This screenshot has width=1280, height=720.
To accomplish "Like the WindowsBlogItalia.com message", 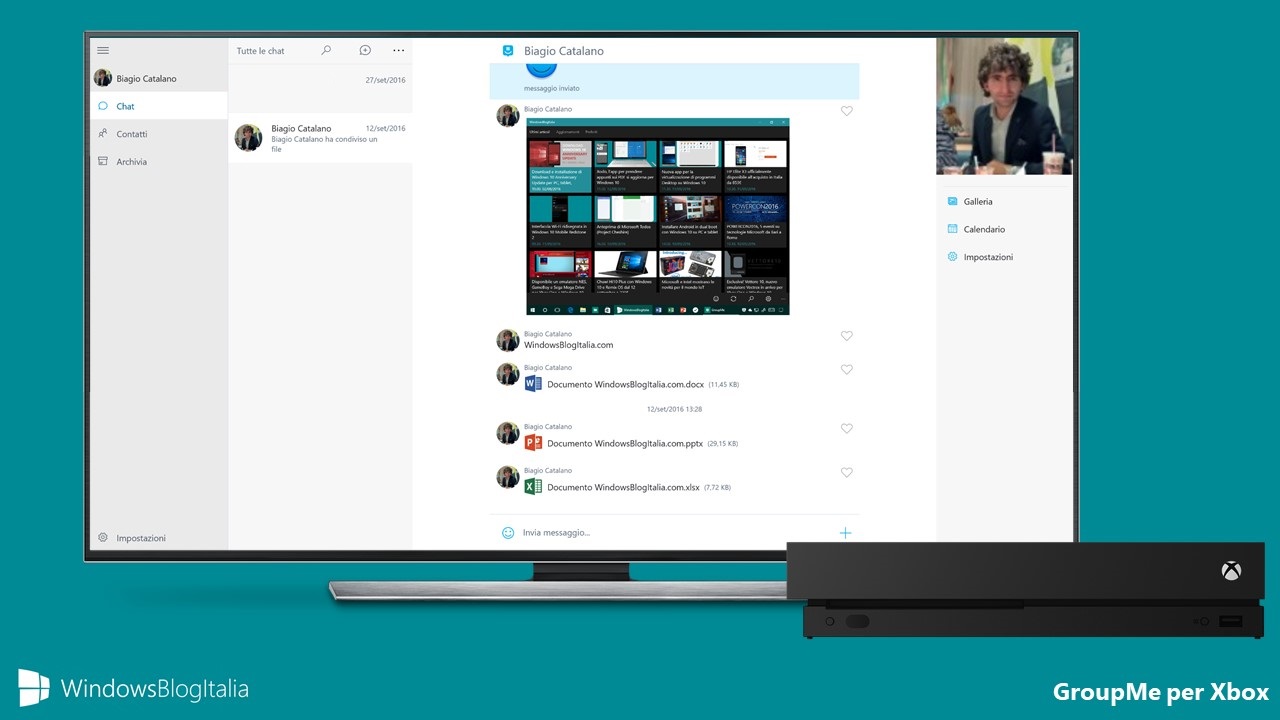I will click(x=846, y=336).
